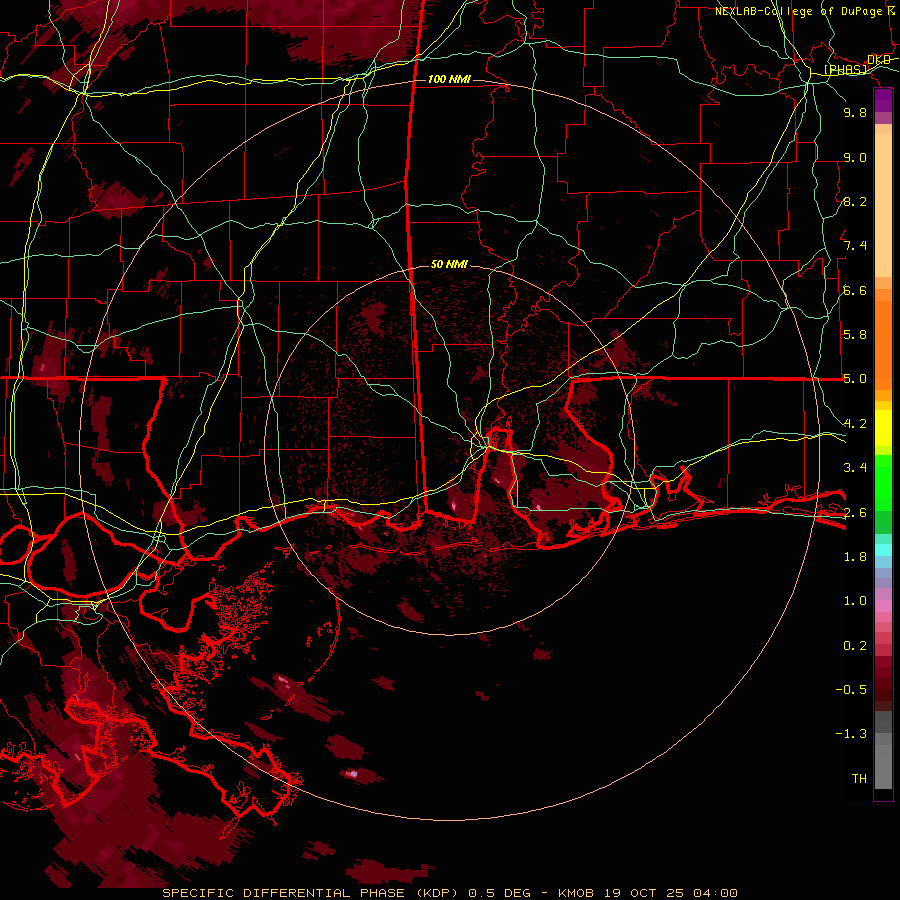Click the orange segment of the color bar
Screen dimensions: 900x900
[883, 344]
